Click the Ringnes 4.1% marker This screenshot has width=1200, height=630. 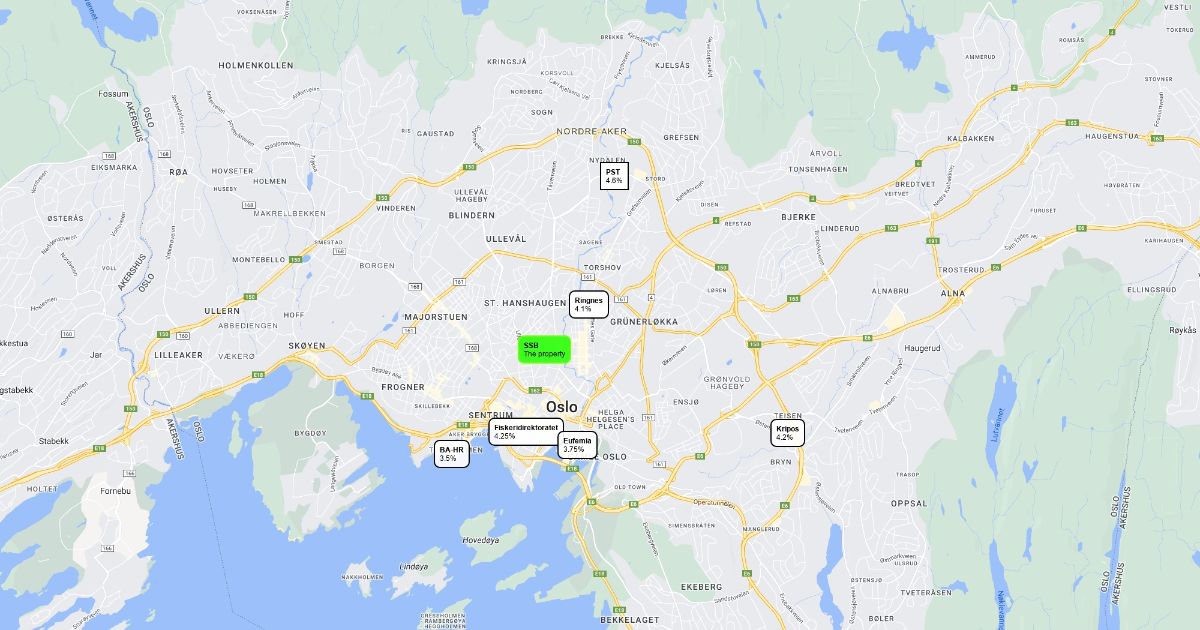[589, 305]
